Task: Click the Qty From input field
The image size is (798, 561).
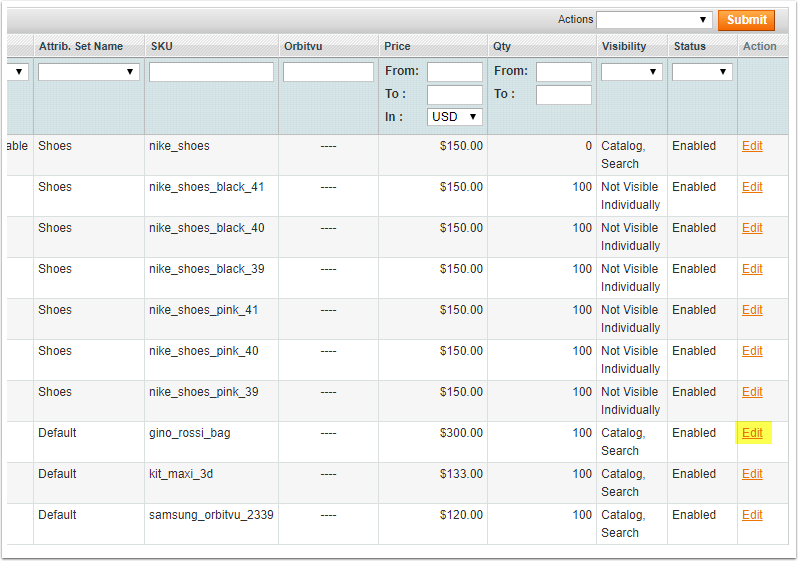Action: tap(564, 72)
